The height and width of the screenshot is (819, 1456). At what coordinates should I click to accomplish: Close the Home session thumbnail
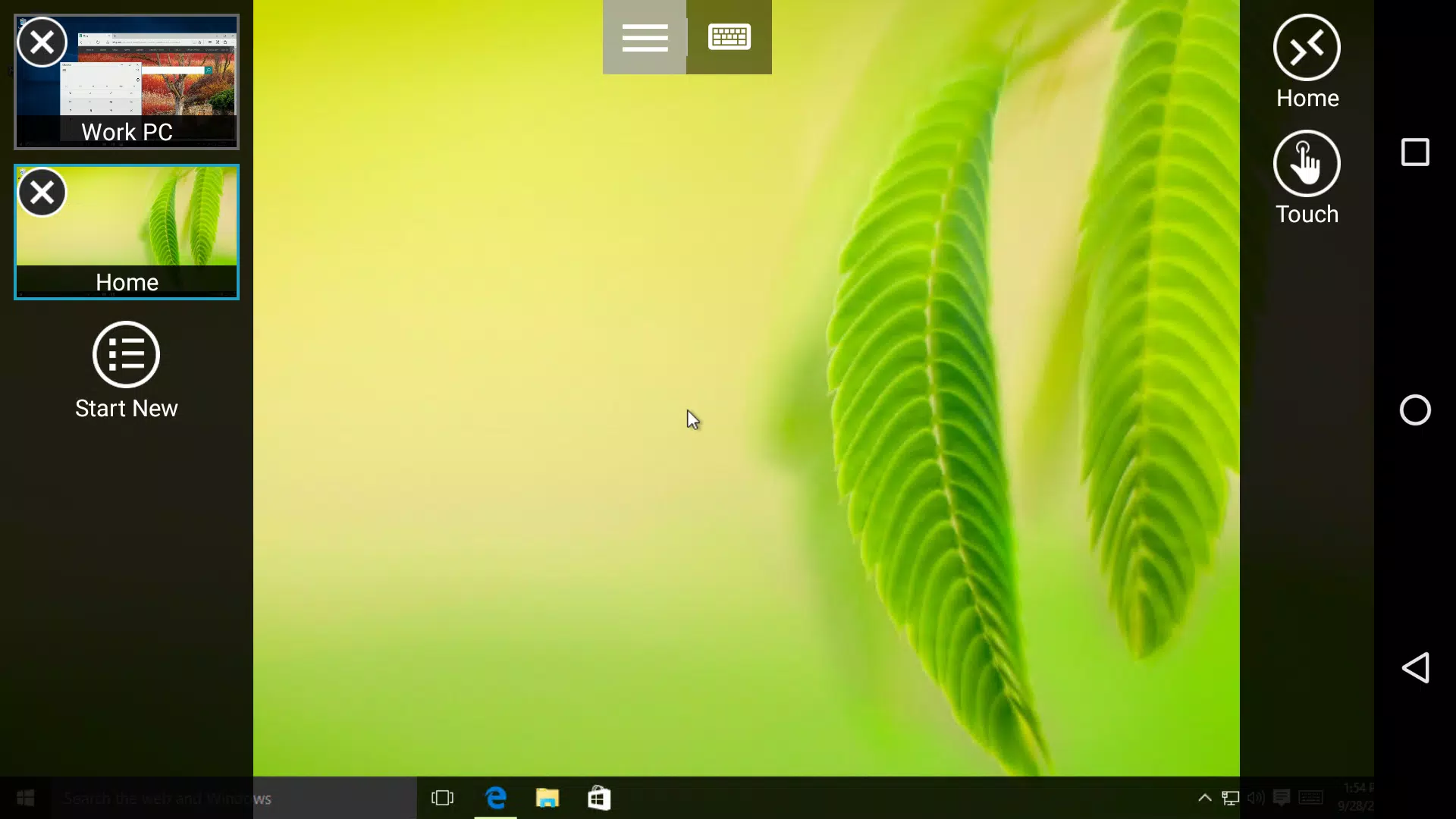(42, 192)
